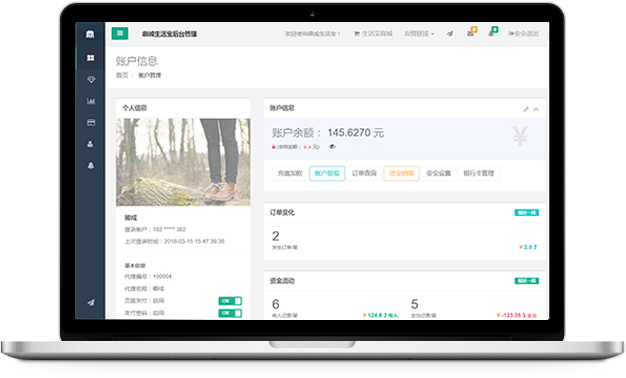Open notifications bell with green badge
This screenshot has height=378, width=626.
coord(492,32)
